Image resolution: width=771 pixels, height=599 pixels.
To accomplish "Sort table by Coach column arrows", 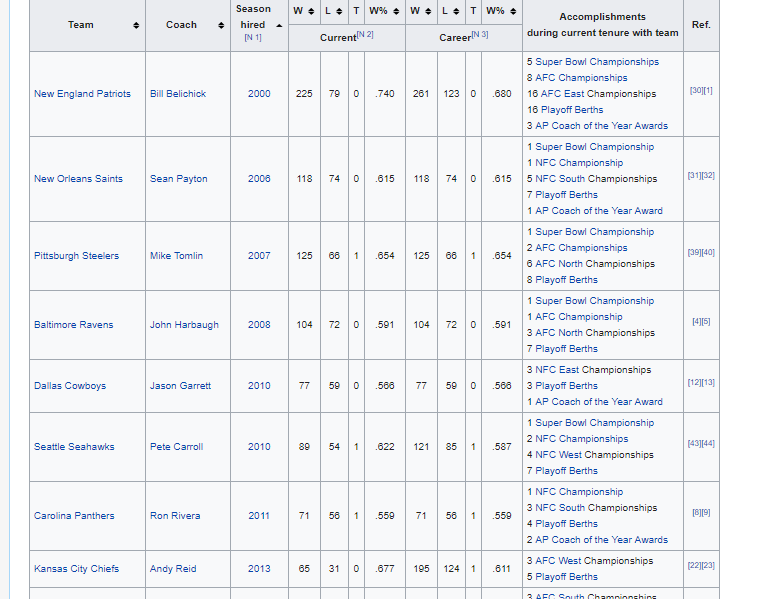I will tap(221, 25).
